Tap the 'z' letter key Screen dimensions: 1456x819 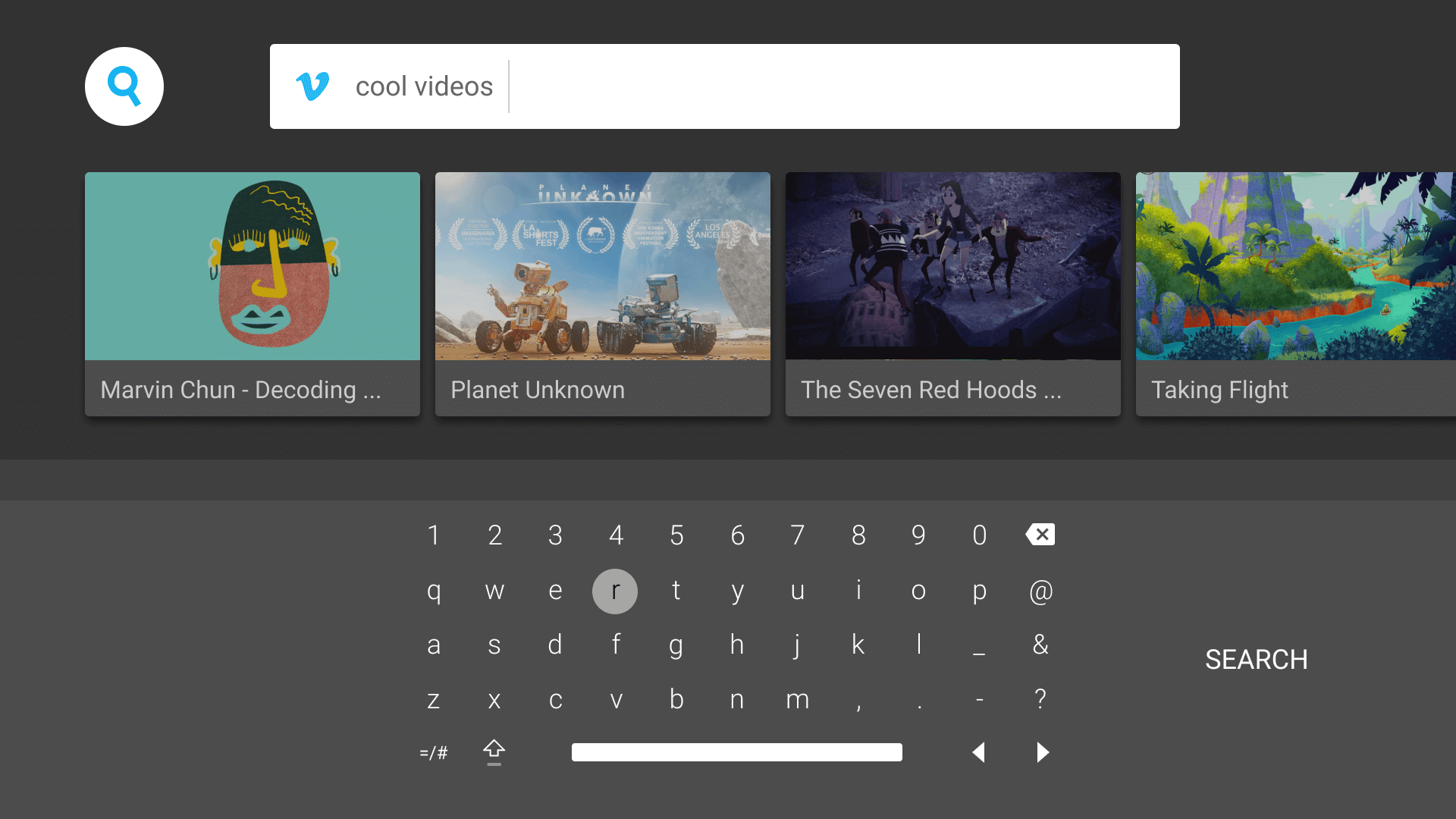(434, 700)
